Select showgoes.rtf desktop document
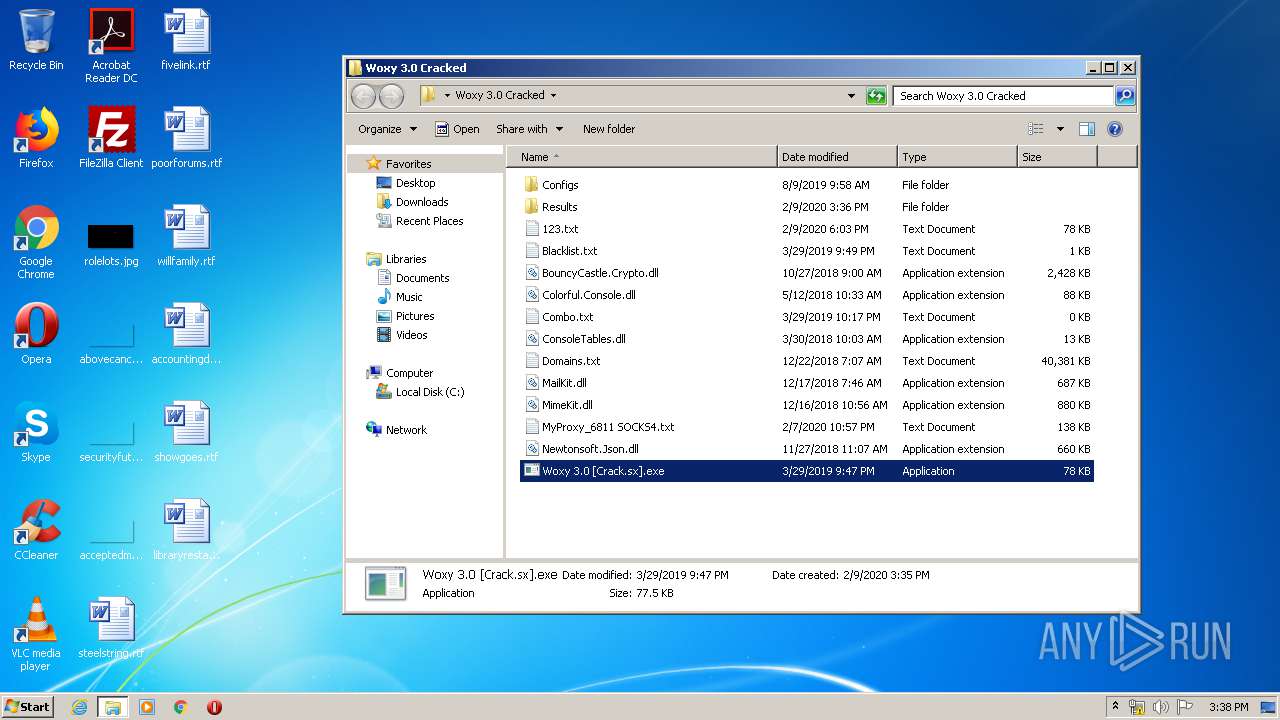This screenshot has width=1280, height=720. click(x=186, y=432)
